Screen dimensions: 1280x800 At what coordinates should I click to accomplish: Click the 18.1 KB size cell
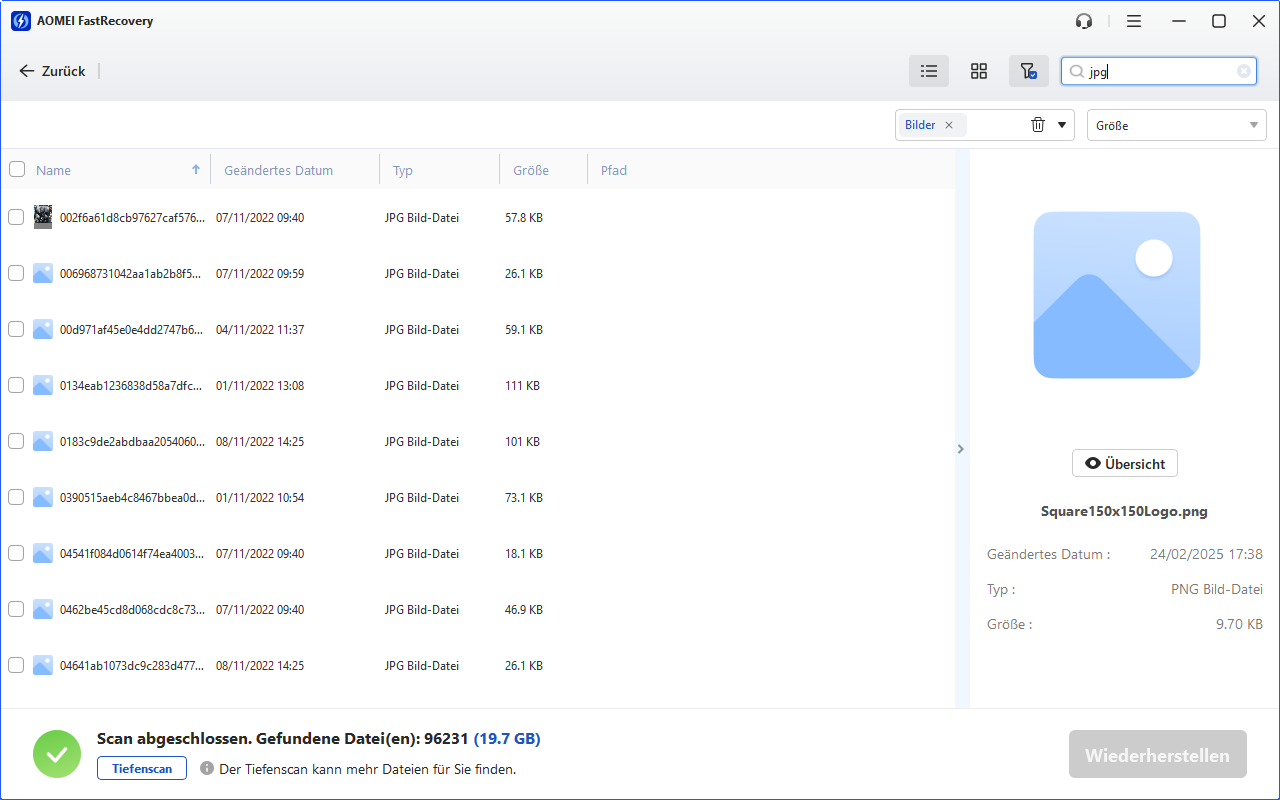524,553
